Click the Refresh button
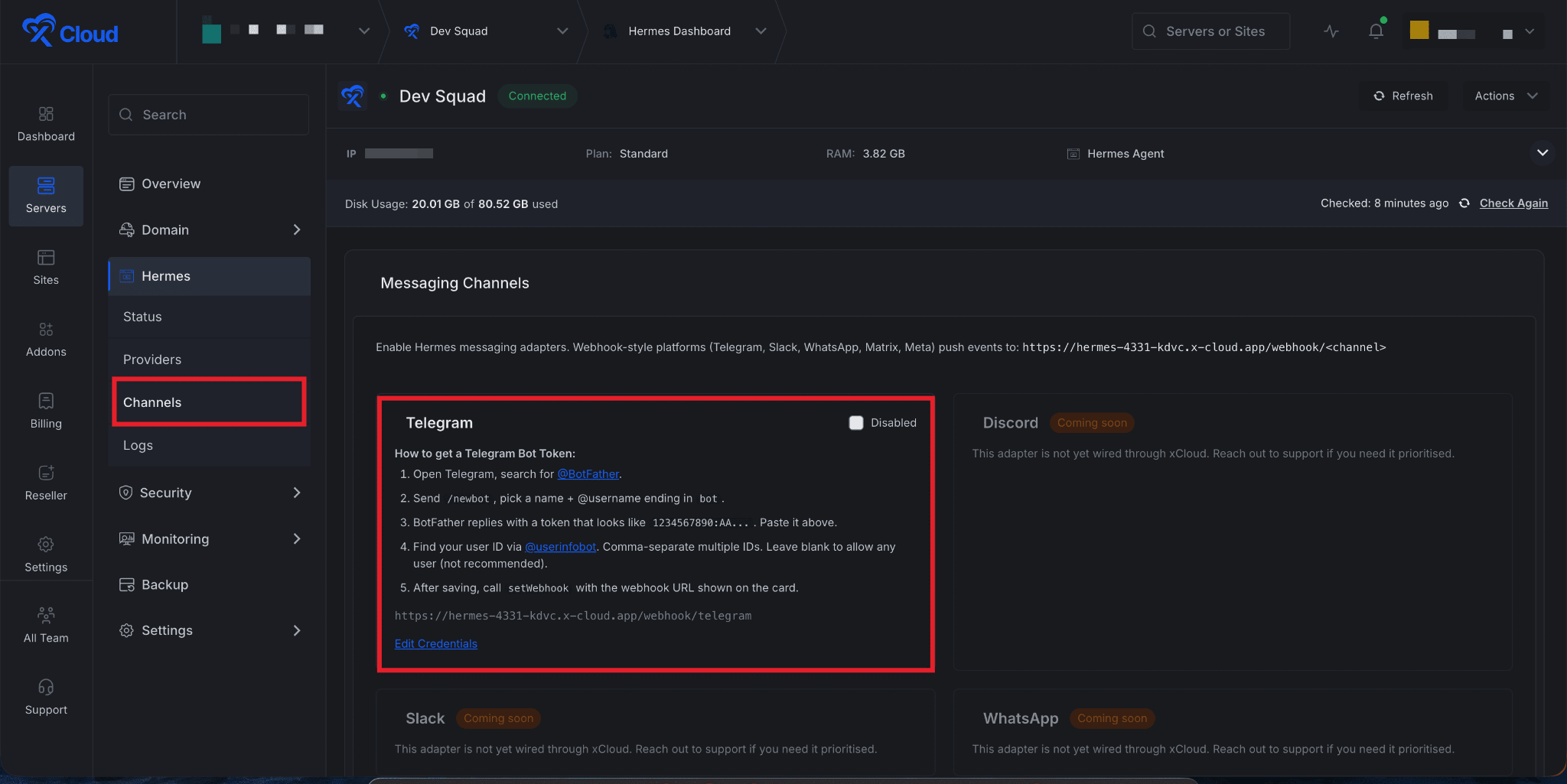The image size is (1567, 784). (x=1403, y=96)
